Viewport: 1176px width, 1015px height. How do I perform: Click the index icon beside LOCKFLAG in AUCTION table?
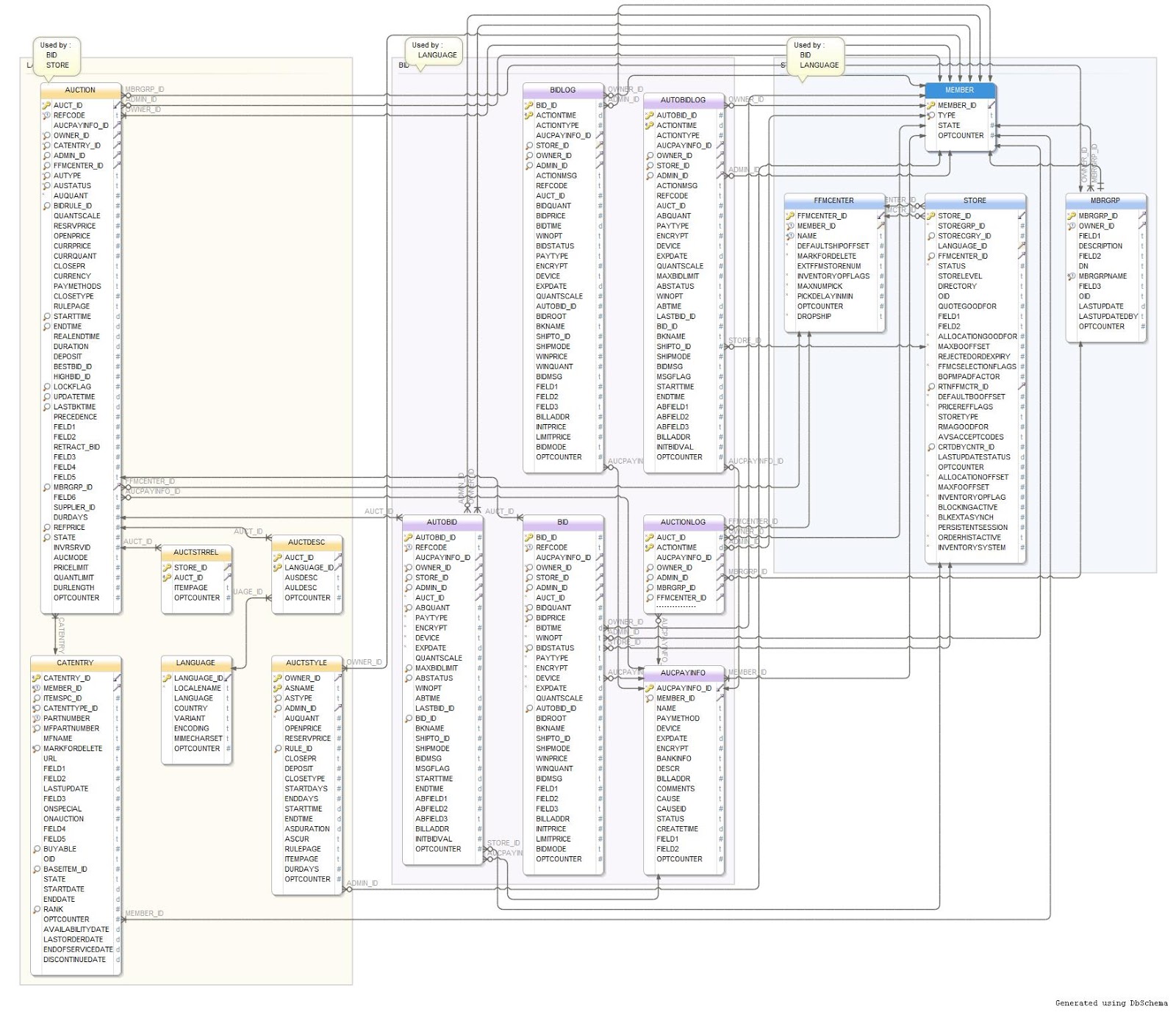pyautogui.click(x=46, y=387)
